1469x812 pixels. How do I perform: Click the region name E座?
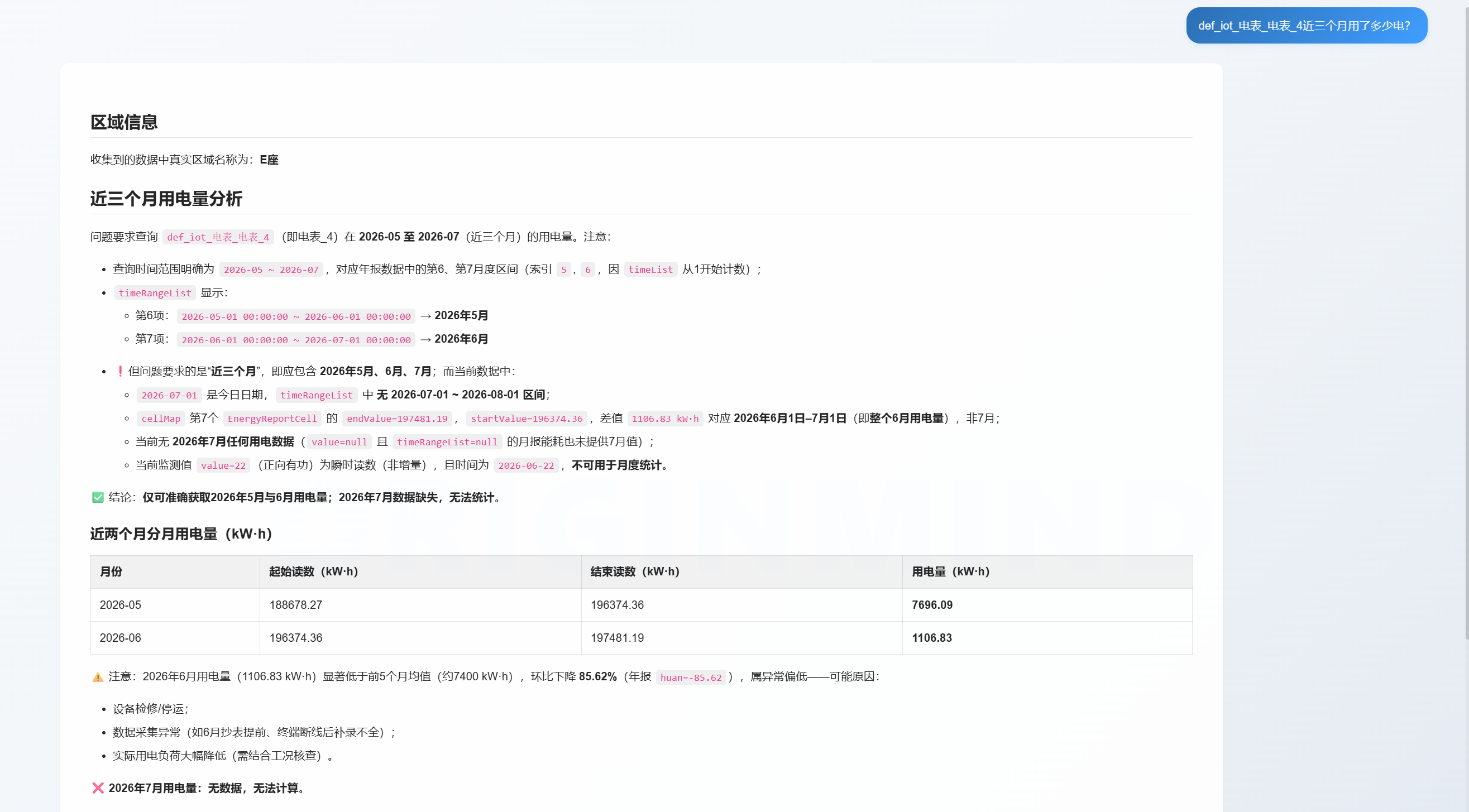click(x=269, y=160)
